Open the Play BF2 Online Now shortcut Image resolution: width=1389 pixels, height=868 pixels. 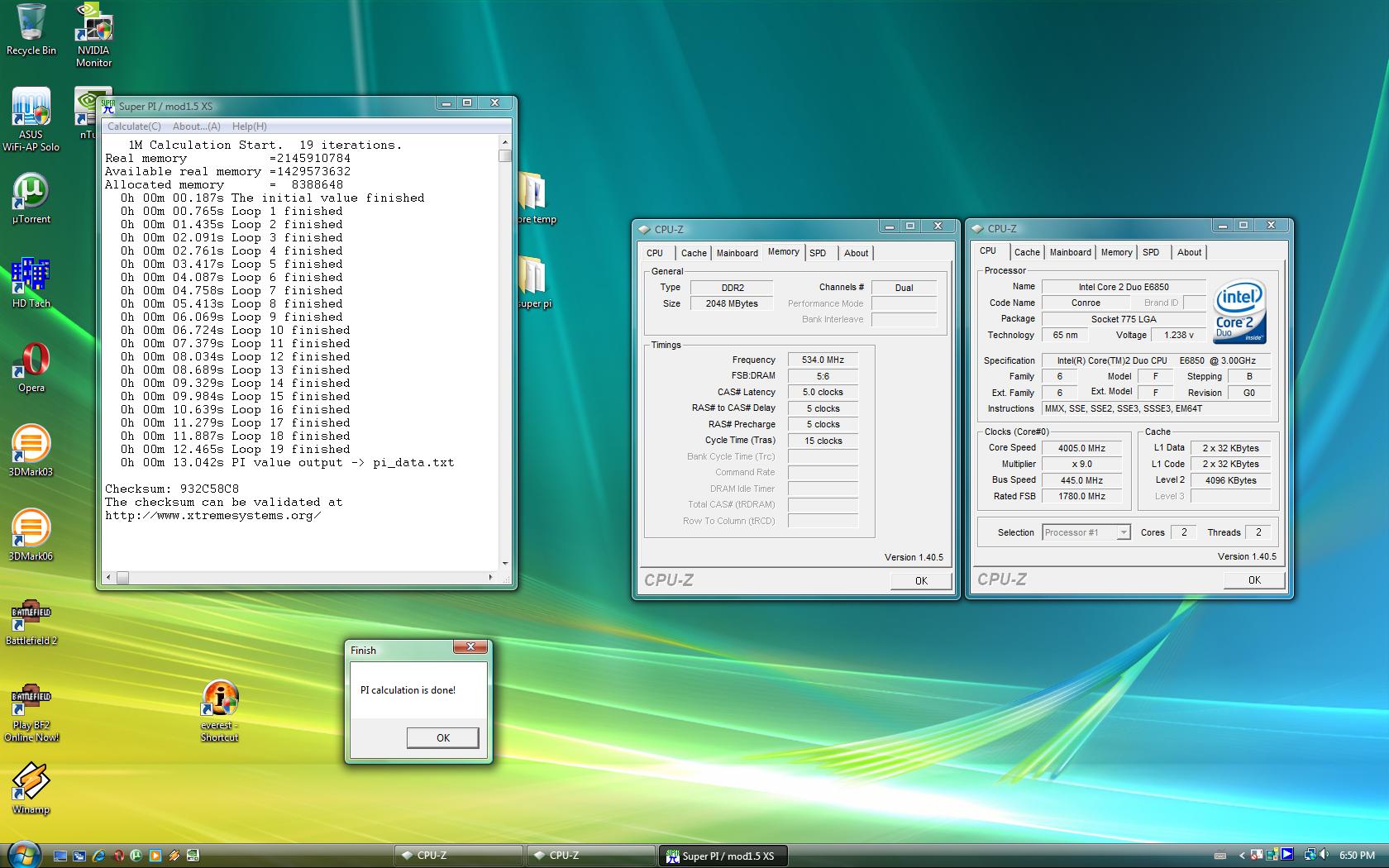[x=31, y=713]
